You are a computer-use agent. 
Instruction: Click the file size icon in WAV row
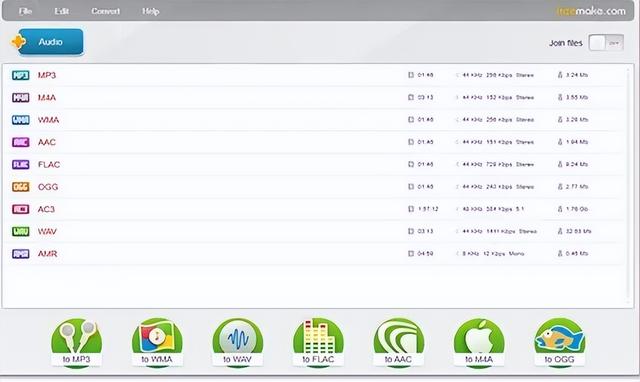tap(560, 231)
